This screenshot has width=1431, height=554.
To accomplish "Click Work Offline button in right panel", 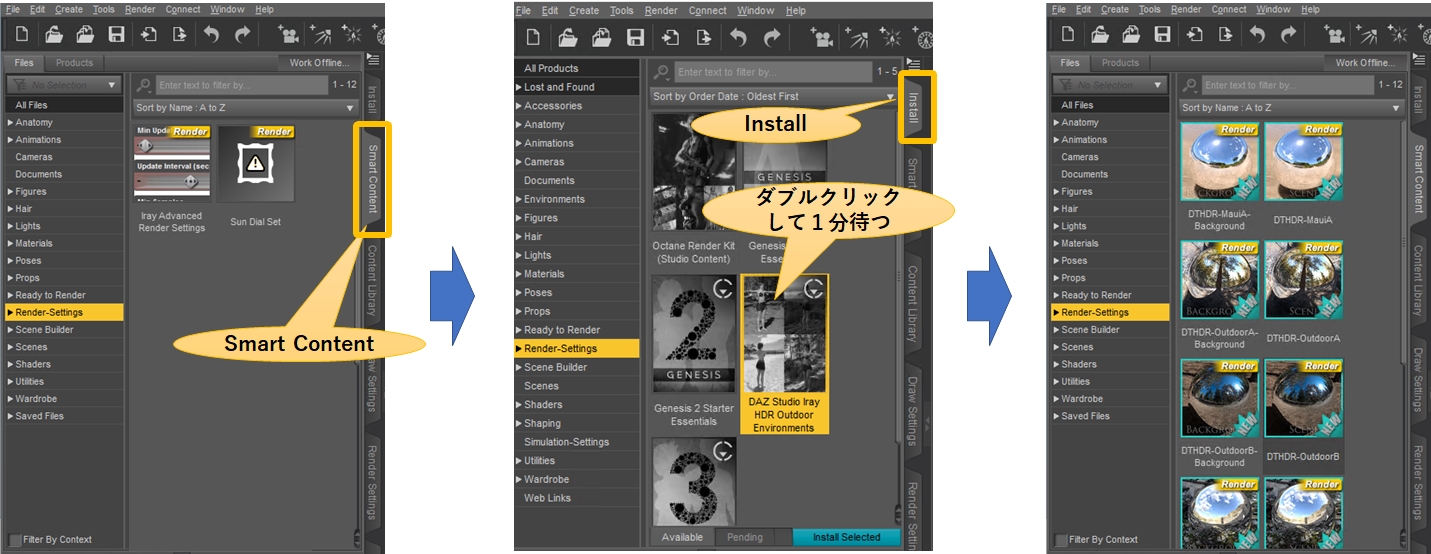I will click(x=1363, y=63).
